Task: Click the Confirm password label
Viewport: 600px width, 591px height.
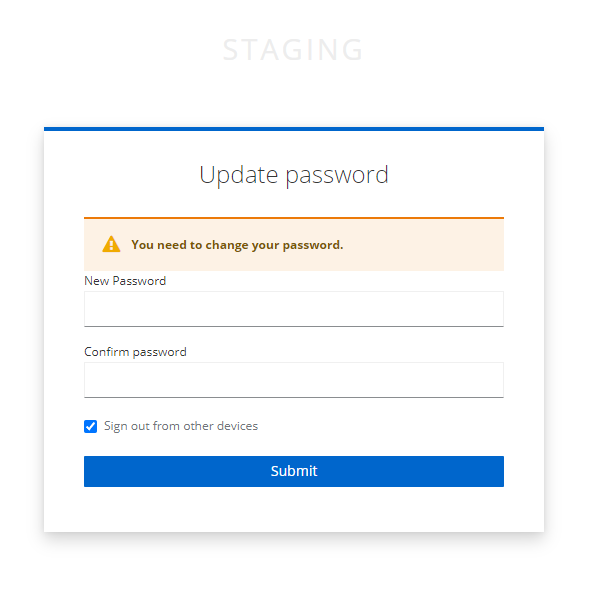Action: click(135, 352)
